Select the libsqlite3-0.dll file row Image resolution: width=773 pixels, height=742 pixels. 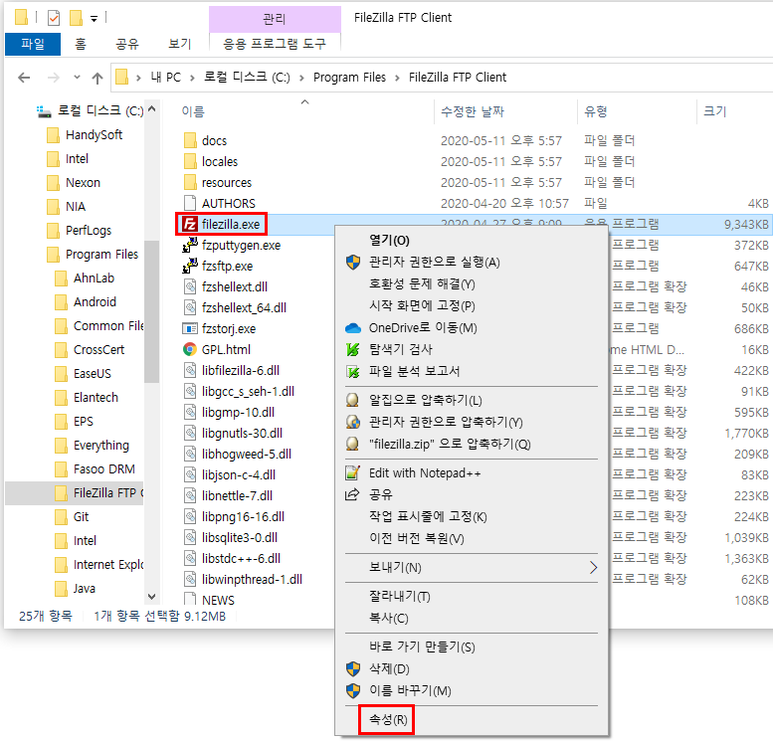(x=240, y=537)
